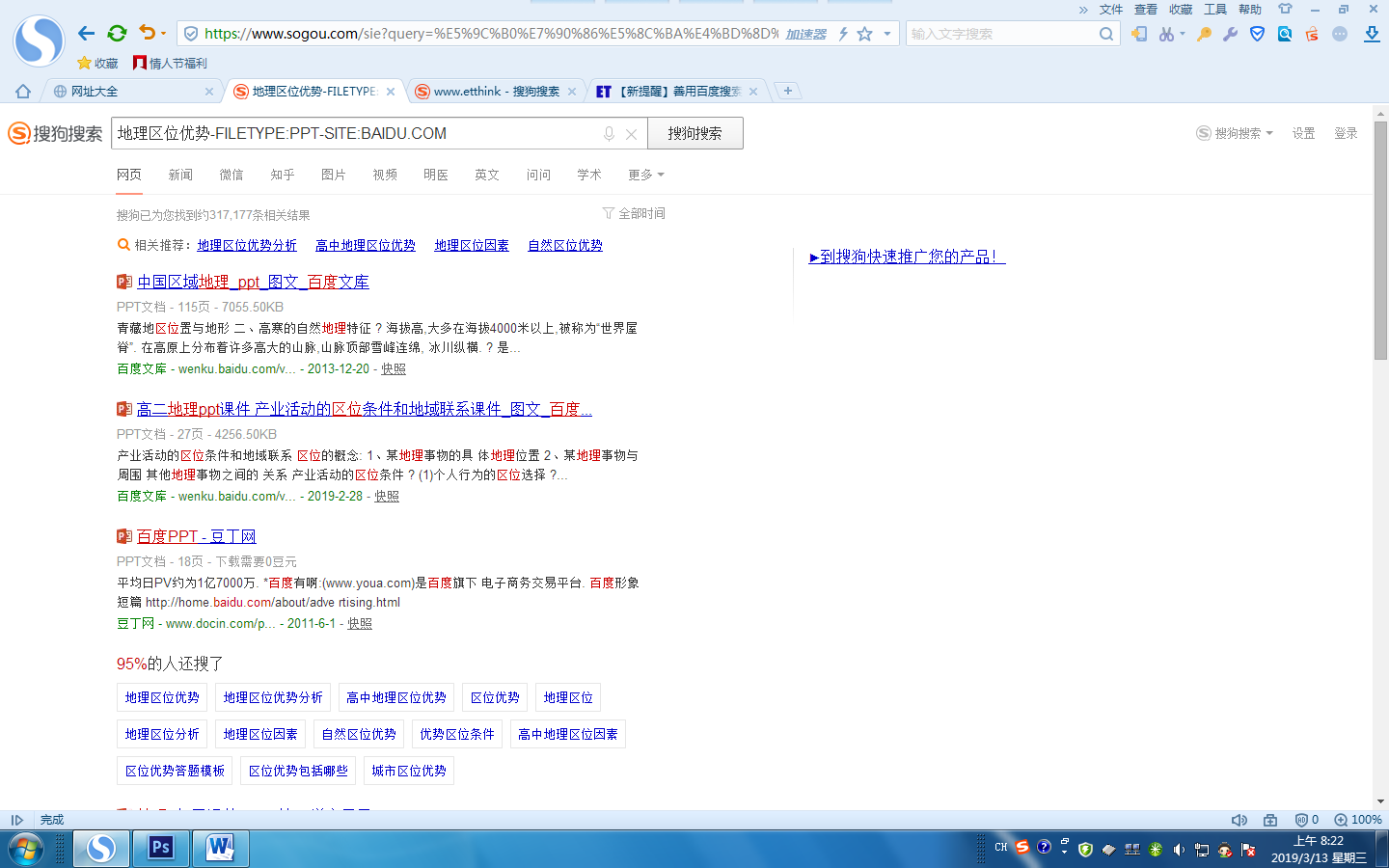1389x868 pixels.
Task: Open Photoshop from the taskbar
Action: (161, 848)
